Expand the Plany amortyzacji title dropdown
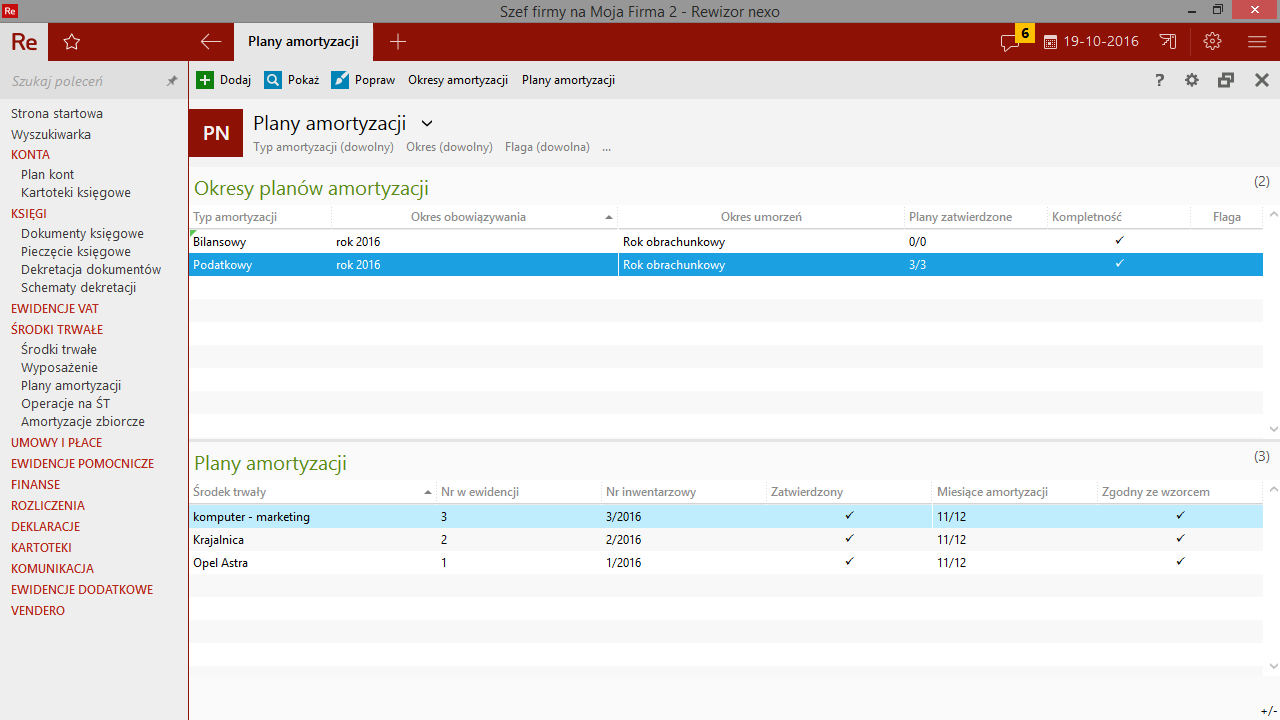 (427, 124)
